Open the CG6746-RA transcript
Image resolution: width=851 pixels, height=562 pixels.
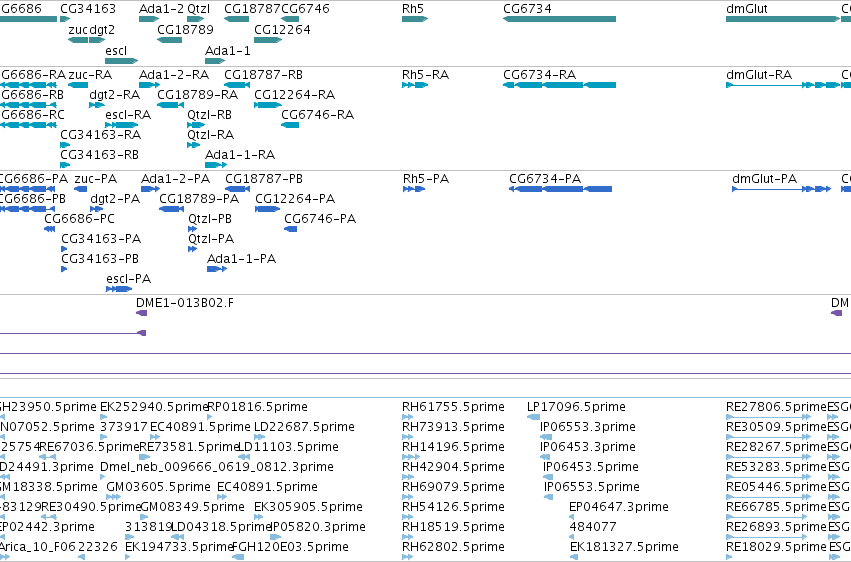coord(290,125)
